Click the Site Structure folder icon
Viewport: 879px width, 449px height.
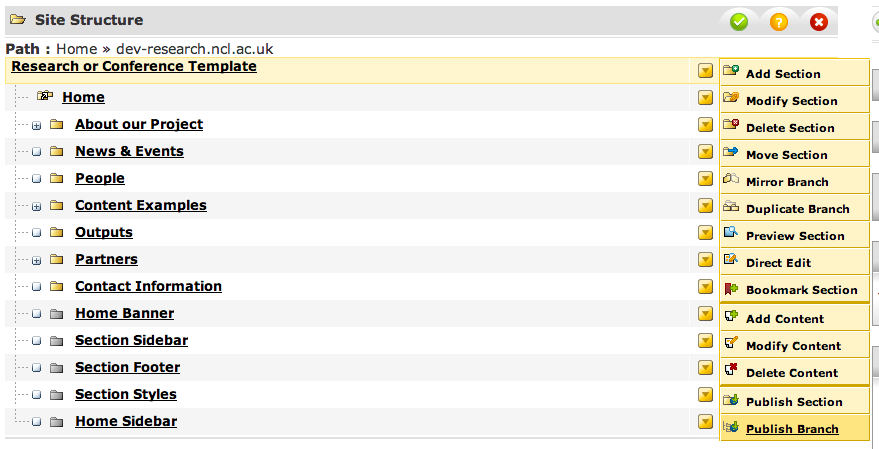18,19
